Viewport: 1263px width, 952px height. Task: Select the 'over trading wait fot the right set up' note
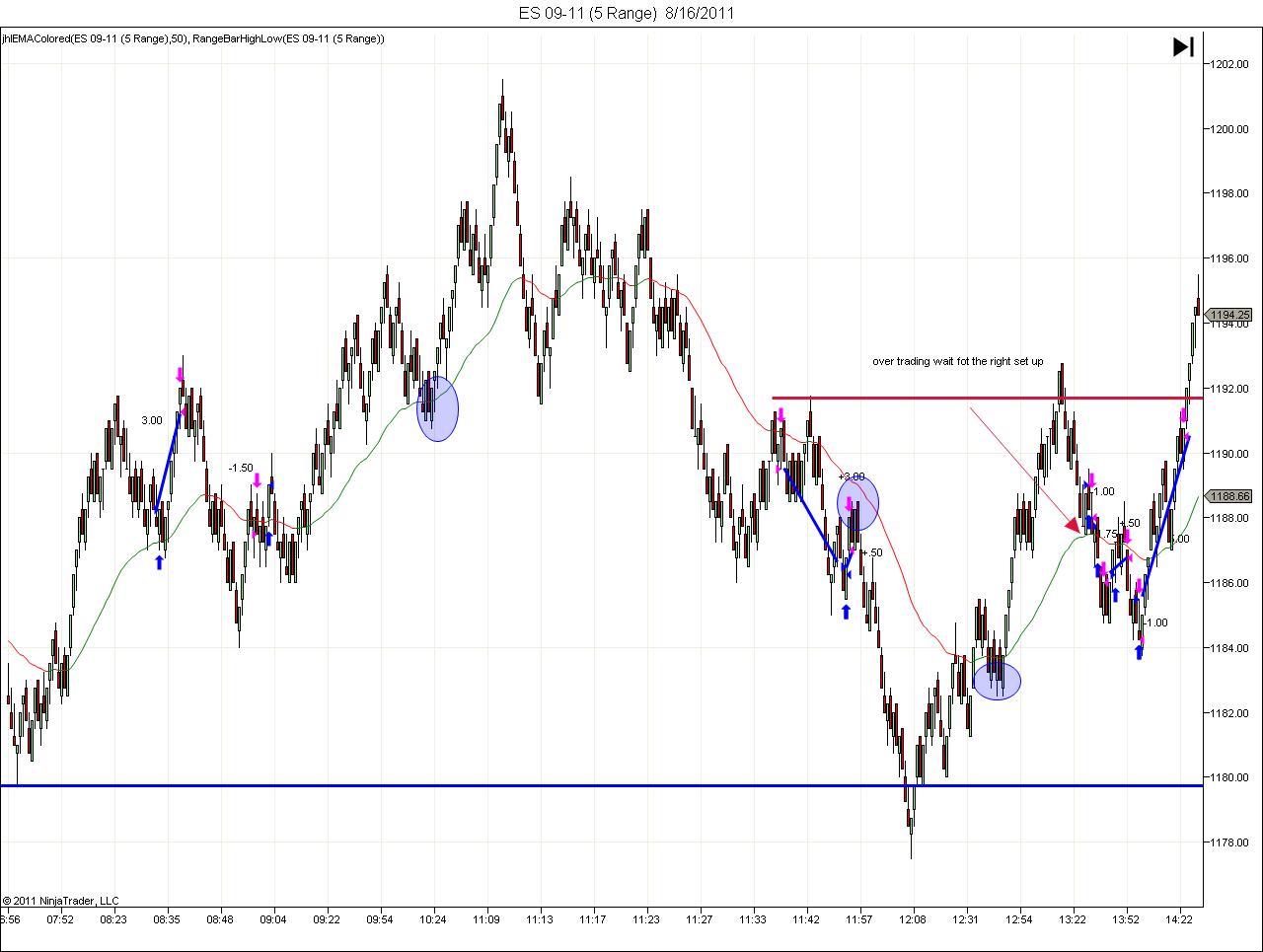point(957,362)
